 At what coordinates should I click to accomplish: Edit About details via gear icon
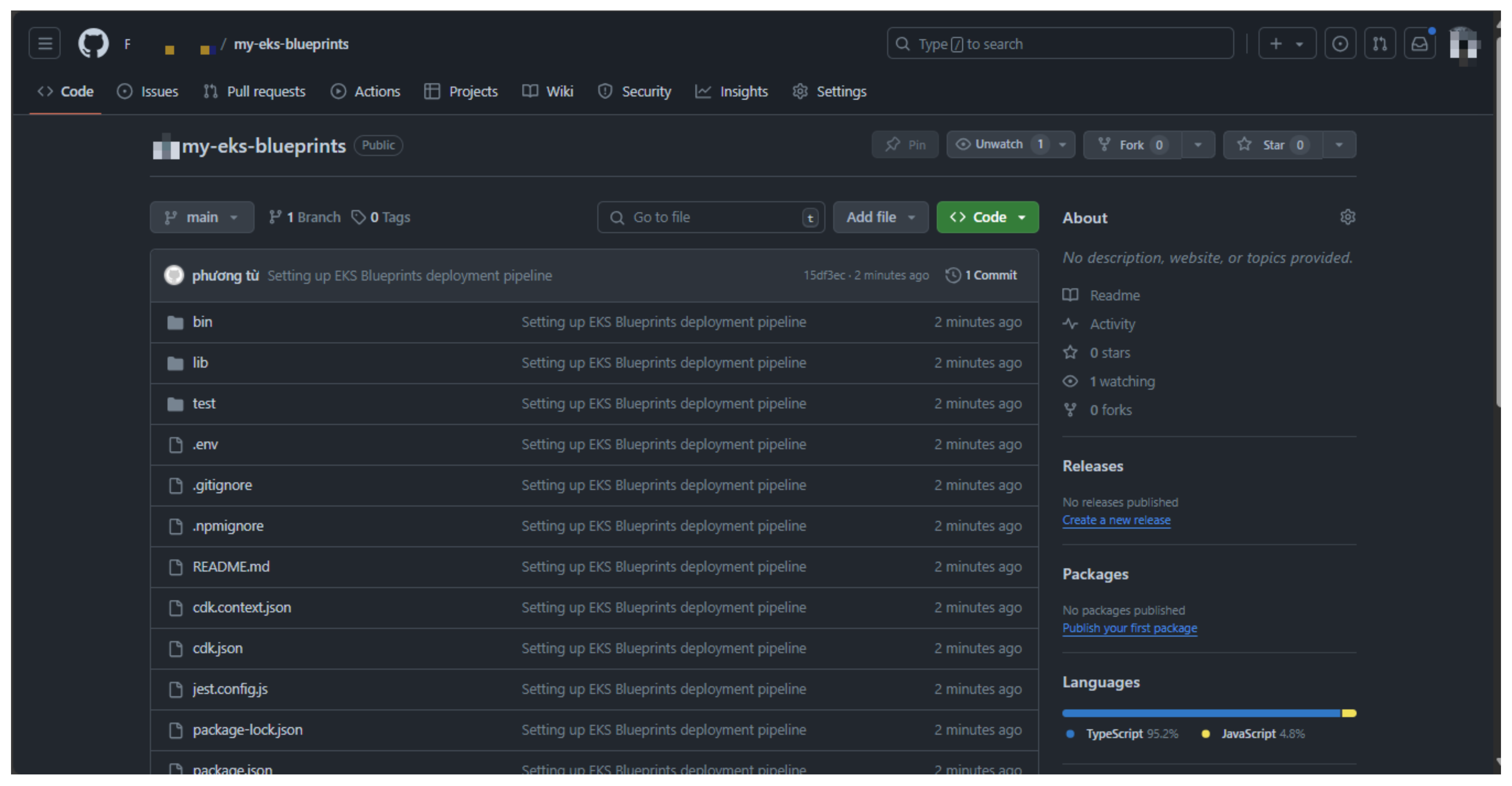[x=1348, y=217]
